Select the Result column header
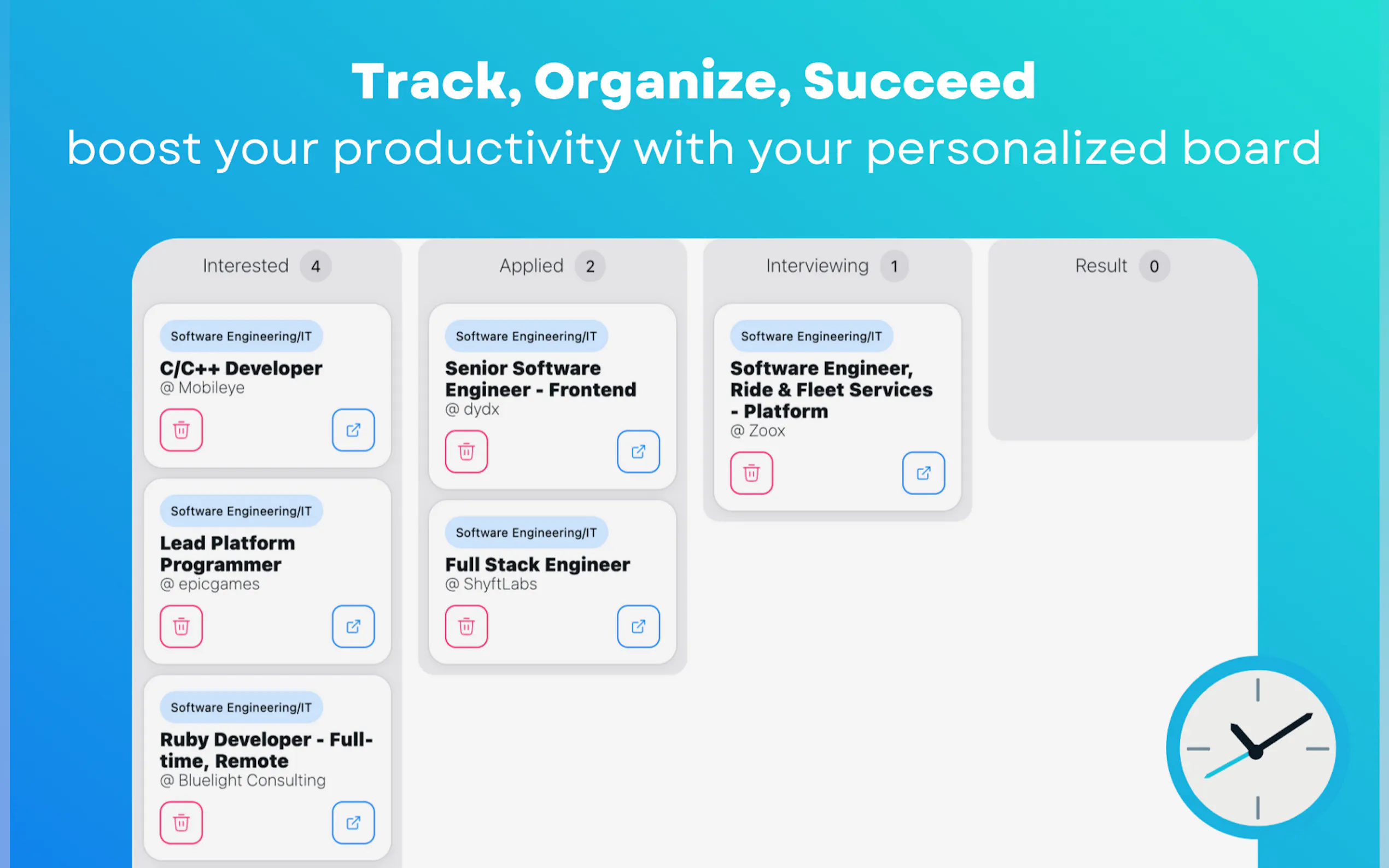Viewport: 1389px width, 868px height. point(1101,266)
